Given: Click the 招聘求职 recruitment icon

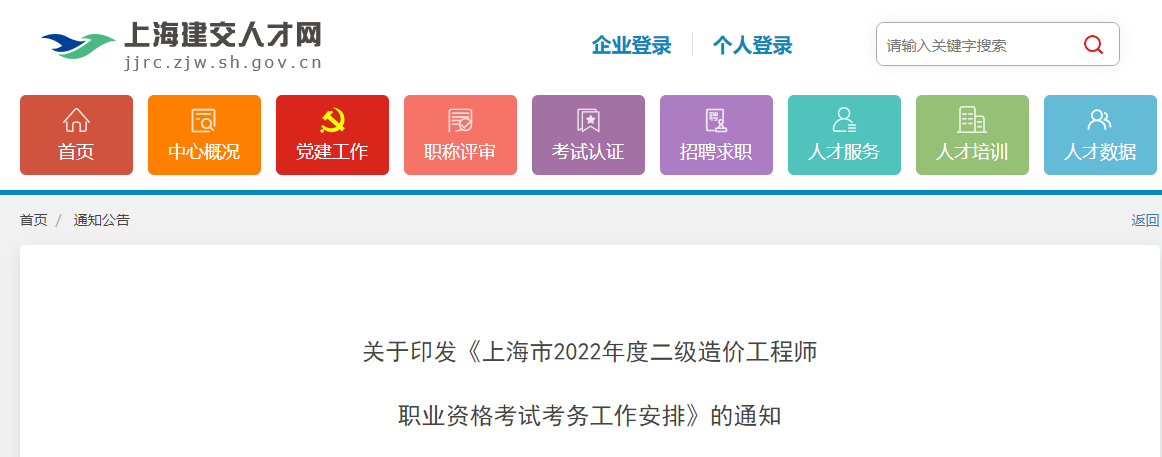Looking at the screenshot, I should [716, 121].
